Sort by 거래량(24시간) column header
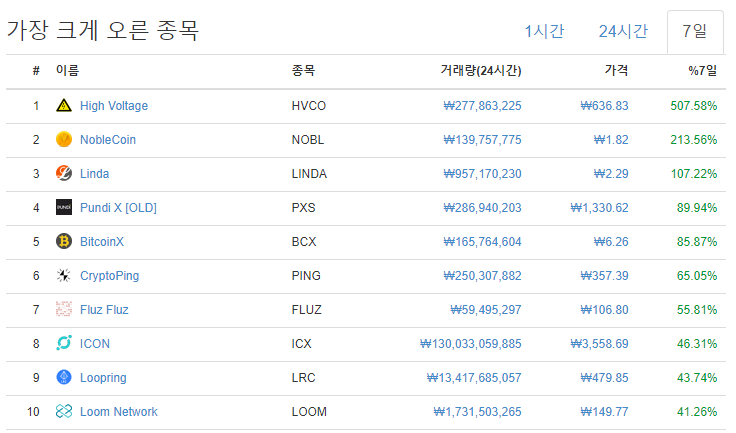Viewport: 736px width, 433px height. click(x=480, y=71)
